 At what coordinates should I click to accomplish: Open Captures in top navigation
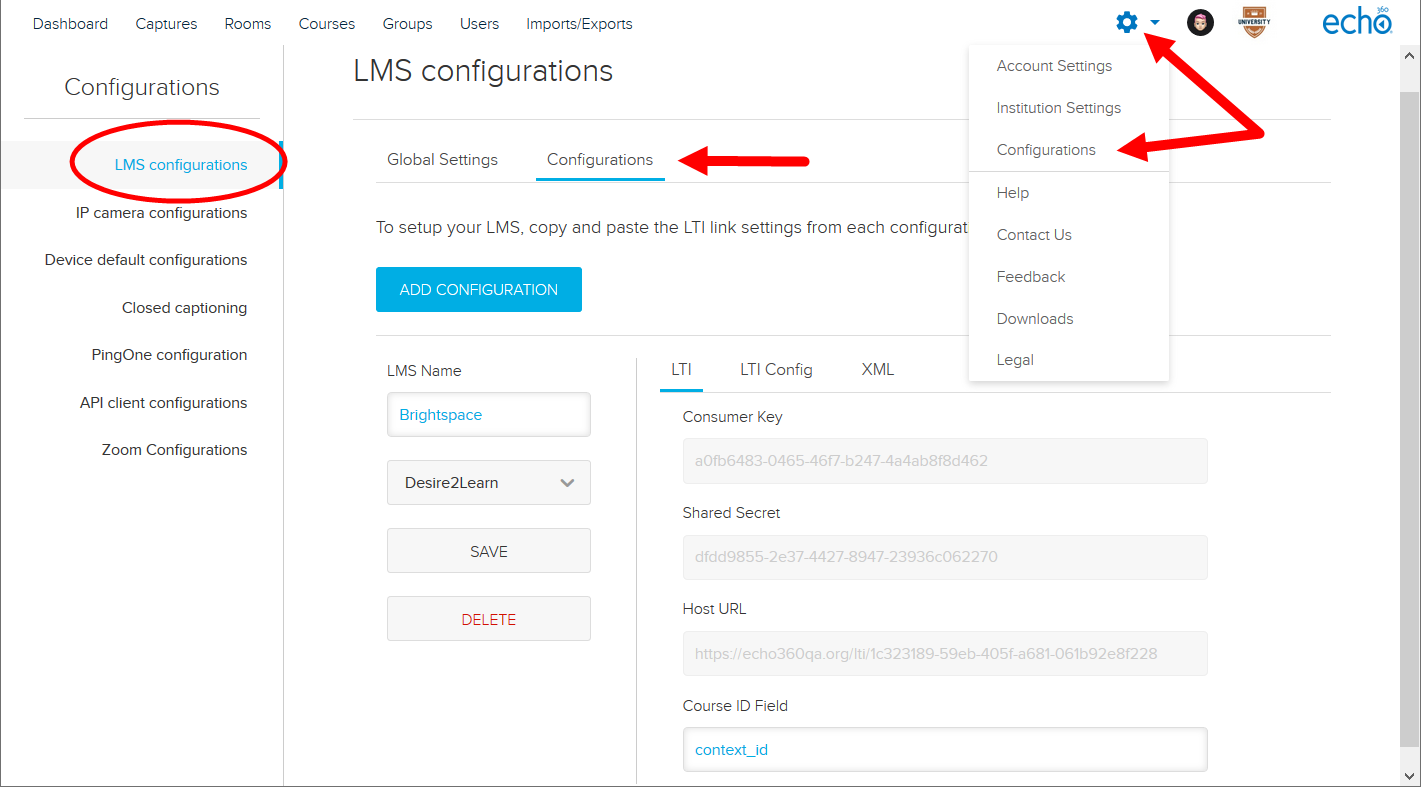[166, 24]
